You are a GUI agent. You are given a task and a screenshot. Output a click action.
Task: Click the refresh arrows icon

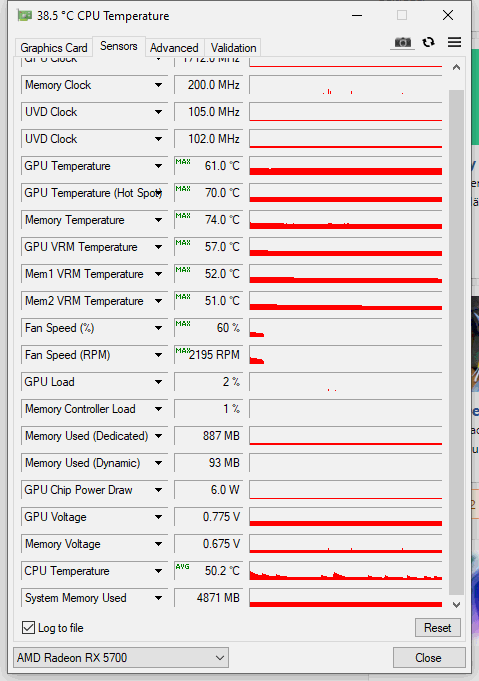click(x=429, y=42)
